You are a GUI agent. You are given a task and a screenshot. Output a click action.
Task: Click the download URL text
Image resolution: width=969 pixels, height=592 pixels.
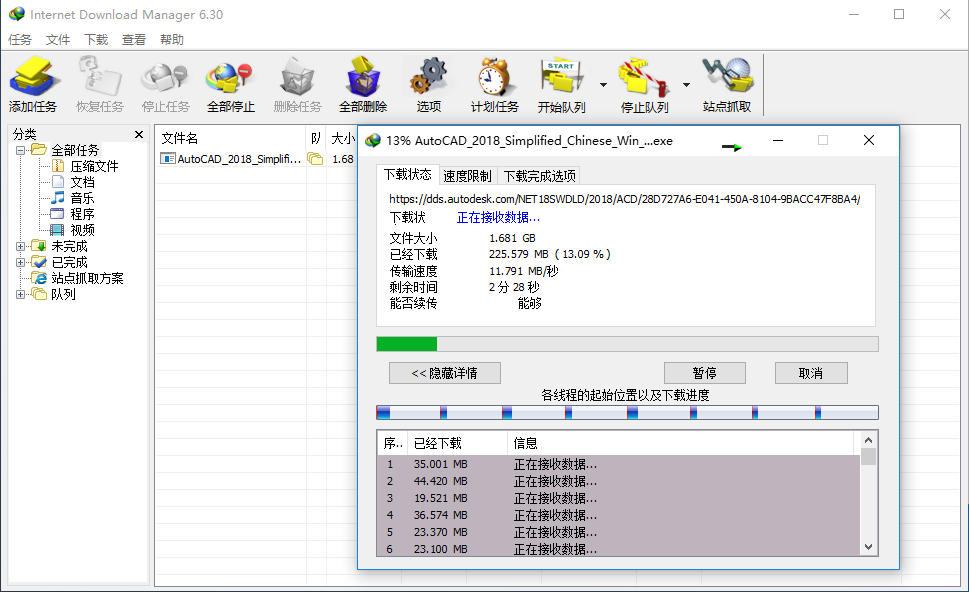click(624, 199)
